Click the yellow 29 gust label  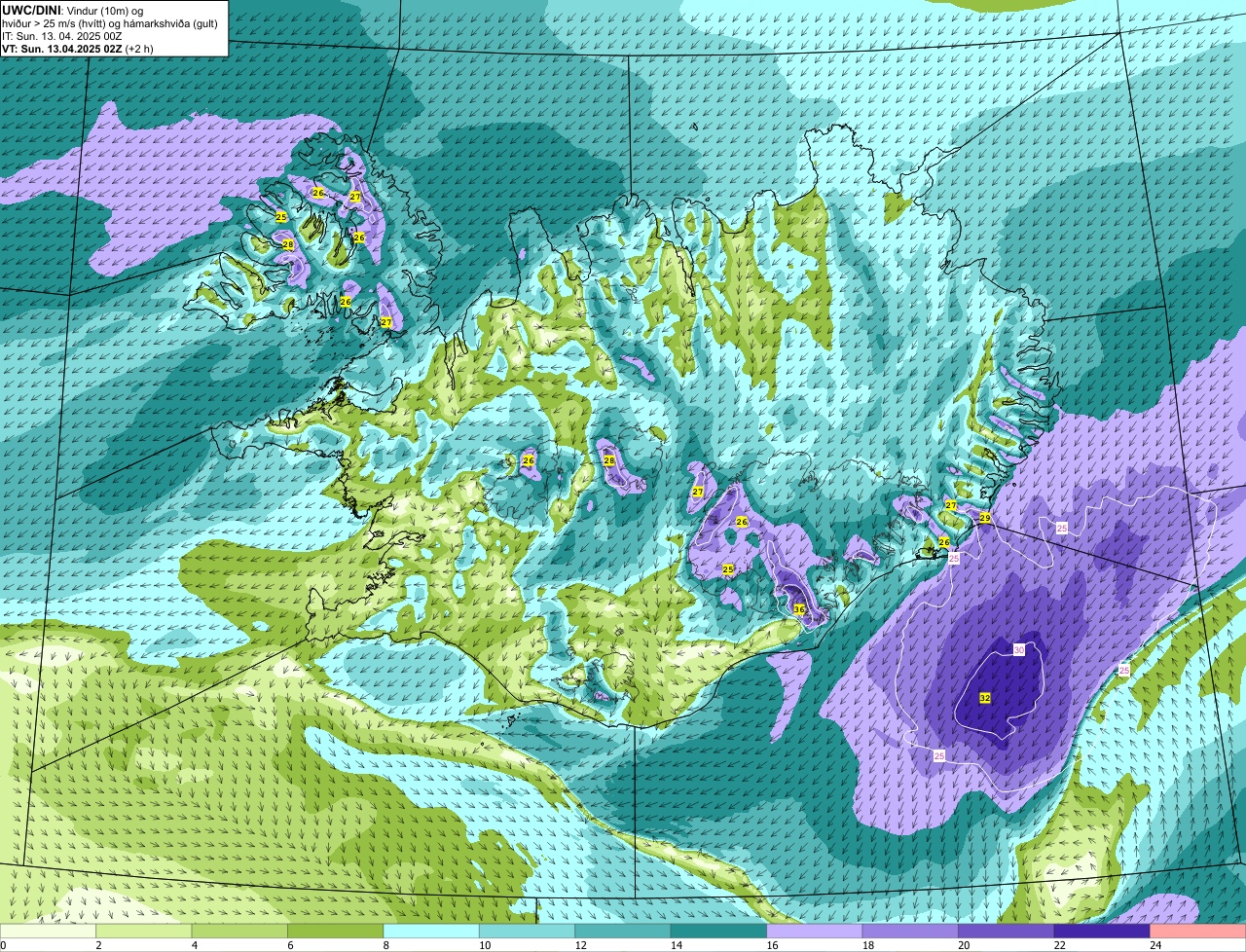tap(985, 518)
